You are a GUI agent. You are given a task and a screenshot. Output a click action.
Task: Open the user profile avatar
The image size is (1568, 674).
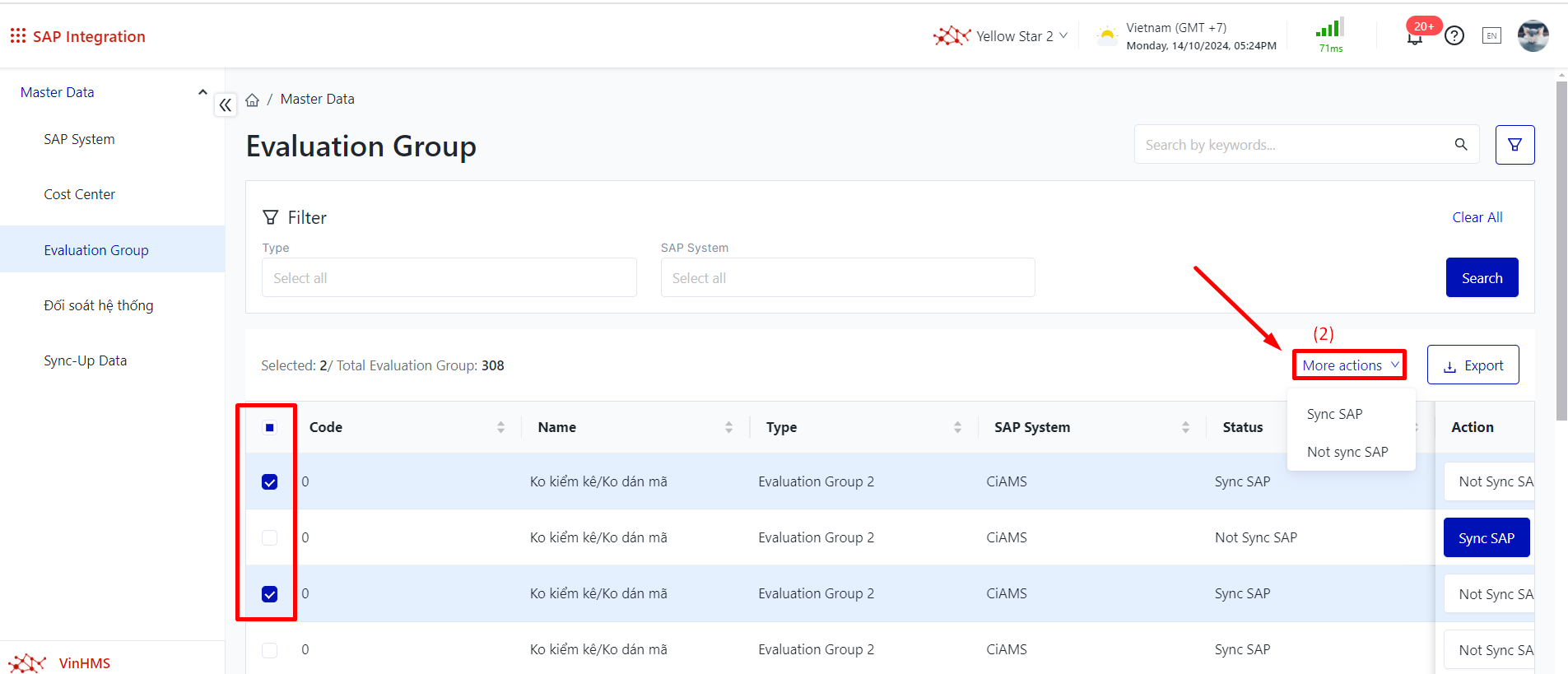coord(1533,36)
